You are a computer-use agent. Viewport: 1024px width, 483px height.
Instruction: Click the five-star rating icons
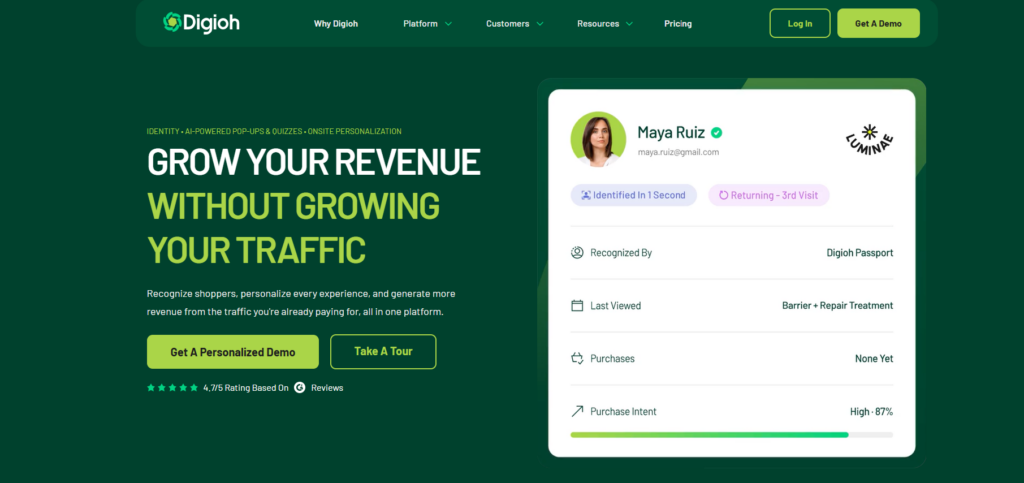point(172,388)
